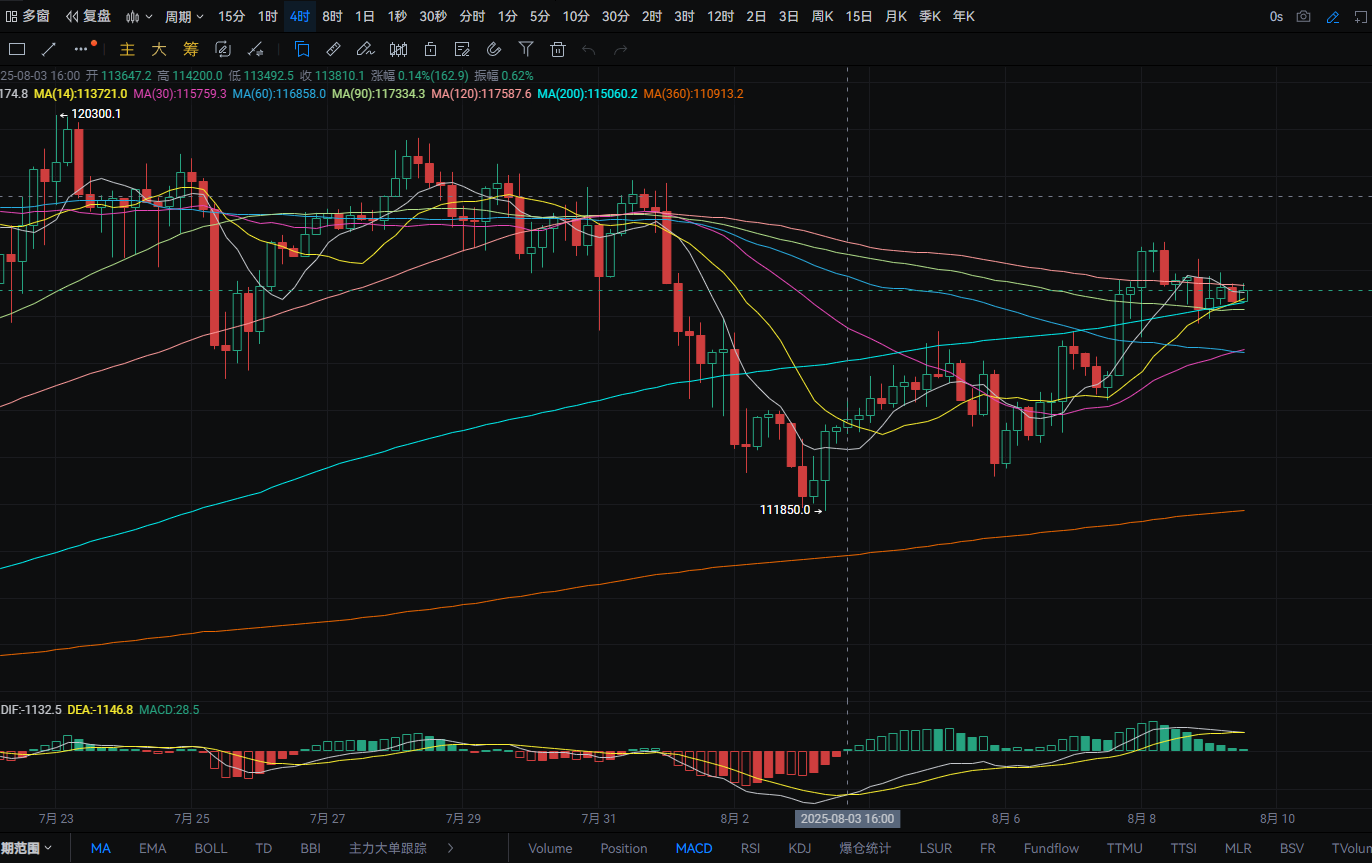1372x863 pixels.
Task: Select the brush pen drawing tool
Action: click(x=366, y=49)
